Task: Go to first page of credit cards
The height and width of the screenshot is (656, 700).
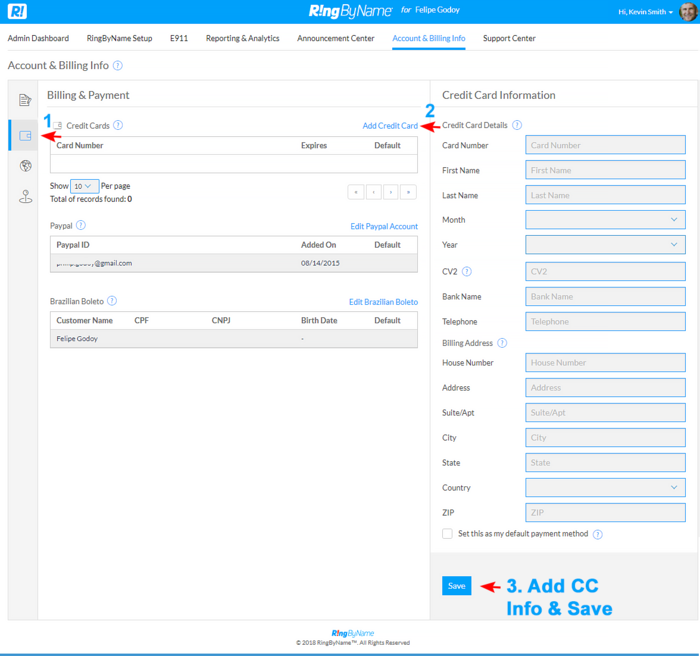Action: pyautogui.click(x=356, y=192)
